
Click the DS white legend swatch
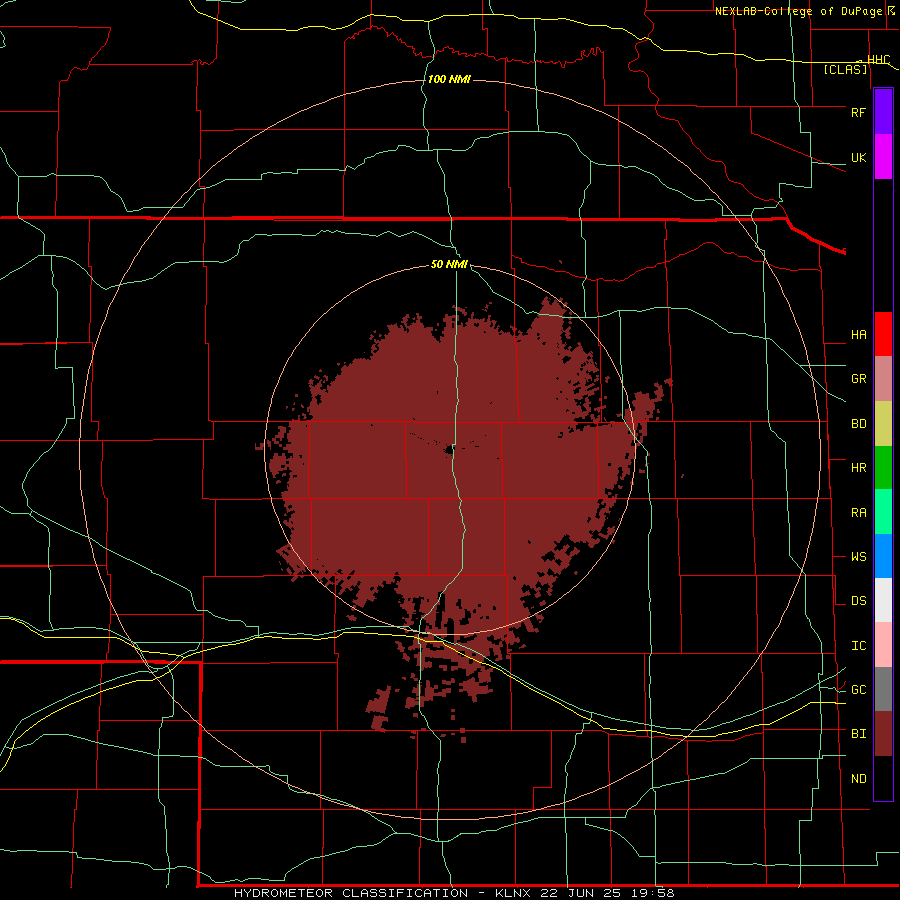click(x=883, y=600)
